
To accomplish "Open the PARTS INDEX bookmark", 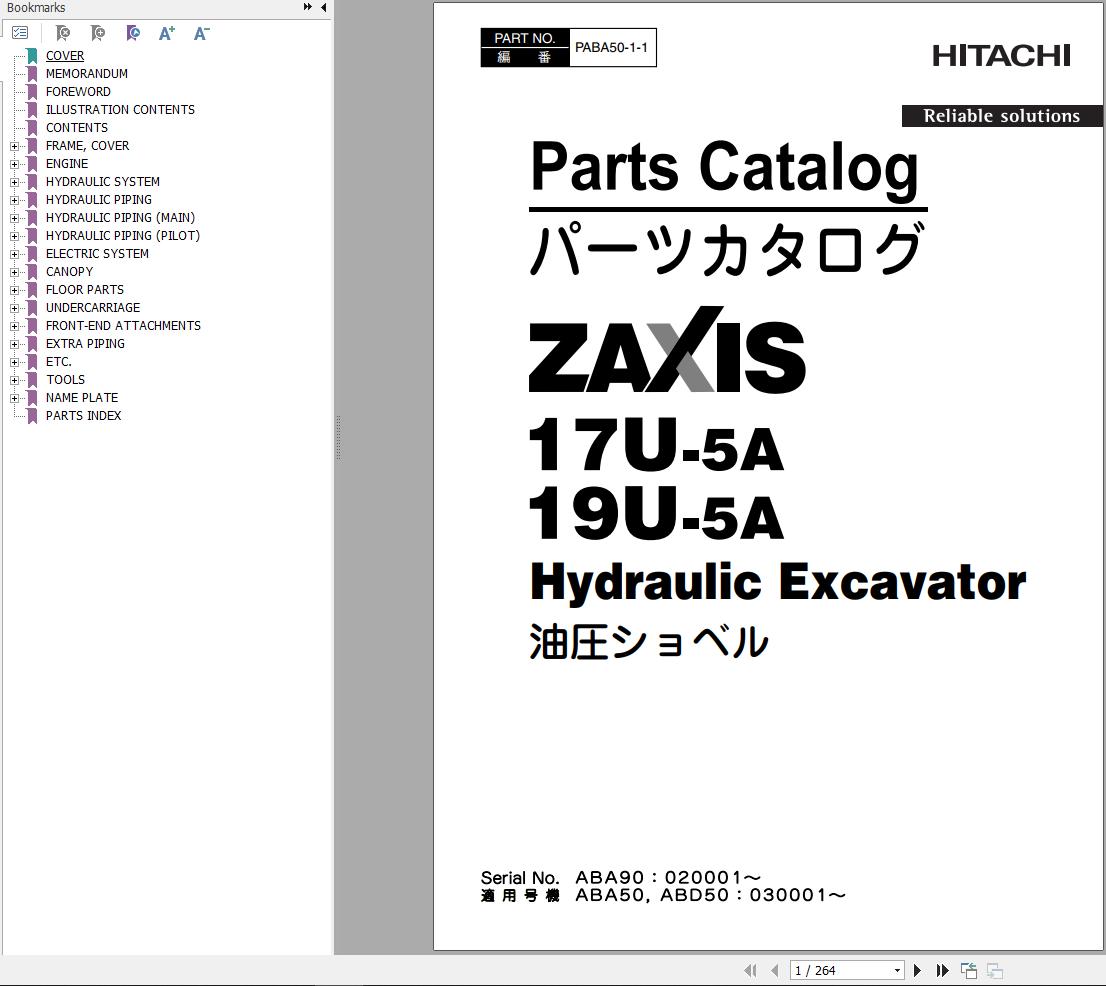I will [x=83, y=415].
